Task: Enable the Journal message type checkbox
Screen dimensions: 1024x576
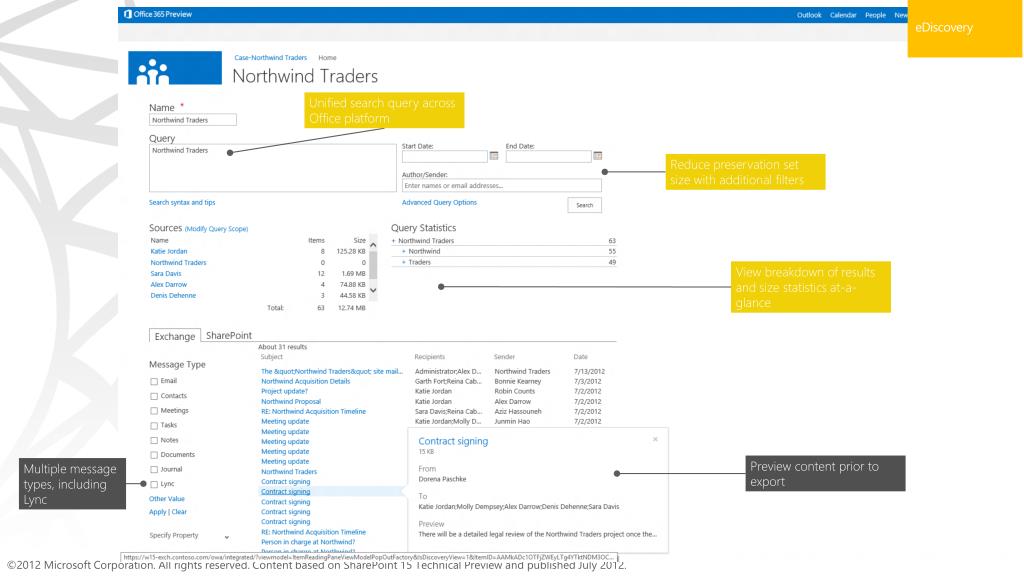Action: [x=154, y=470]
